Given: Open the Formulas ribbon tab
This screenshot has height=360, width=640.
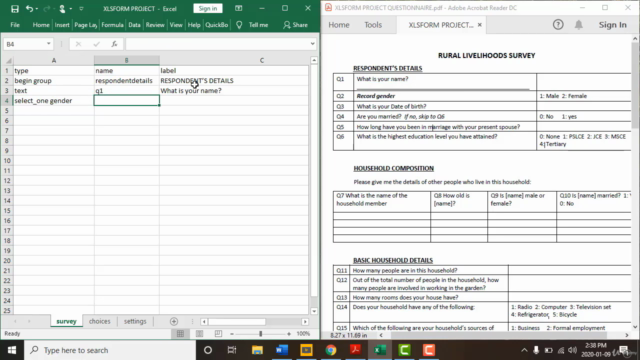Looking at the screenshot, I should point(112,25).
